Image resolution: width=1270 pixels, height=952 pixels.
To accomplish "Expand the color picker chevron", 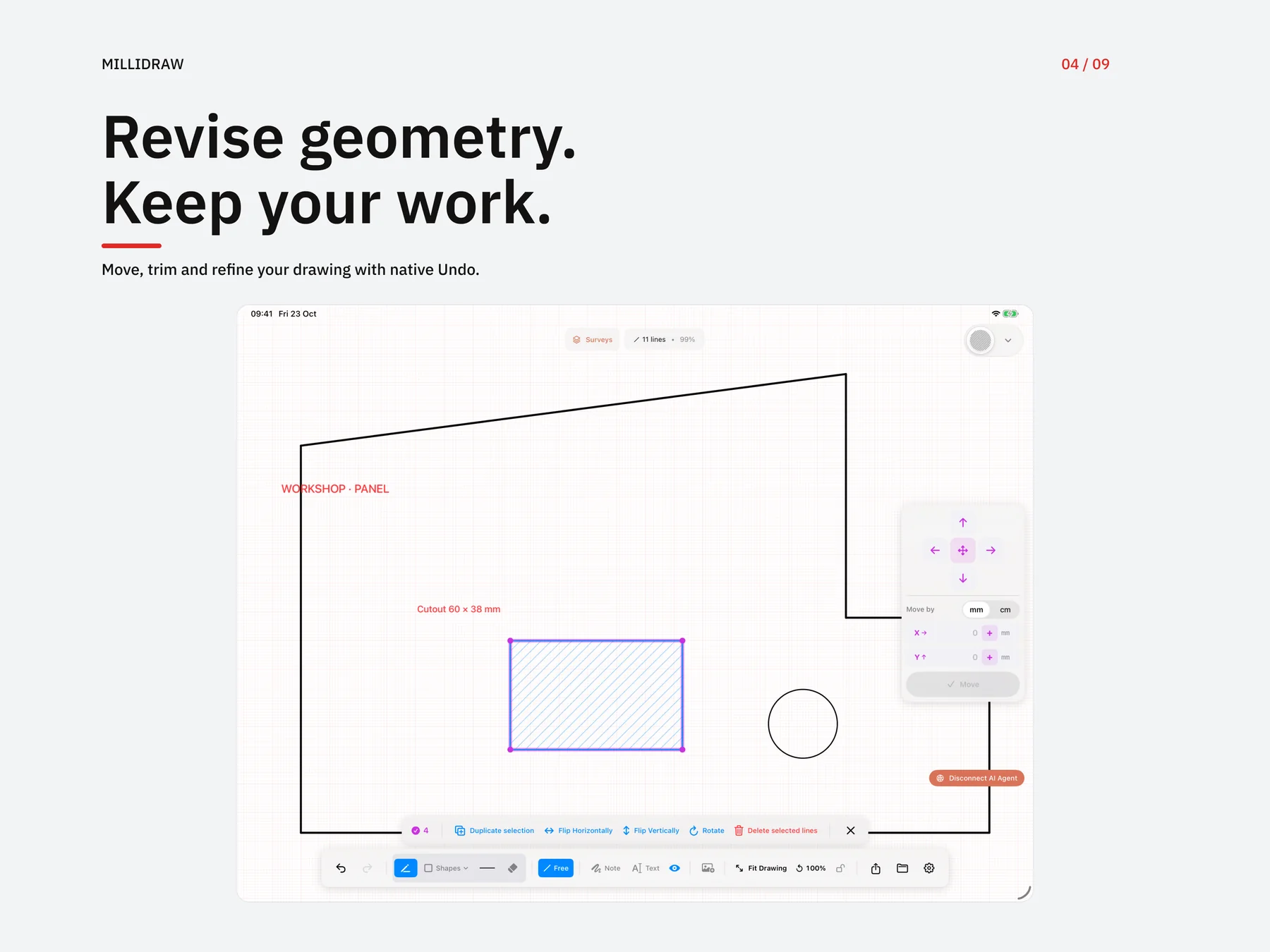I will tap(1008, 341).
